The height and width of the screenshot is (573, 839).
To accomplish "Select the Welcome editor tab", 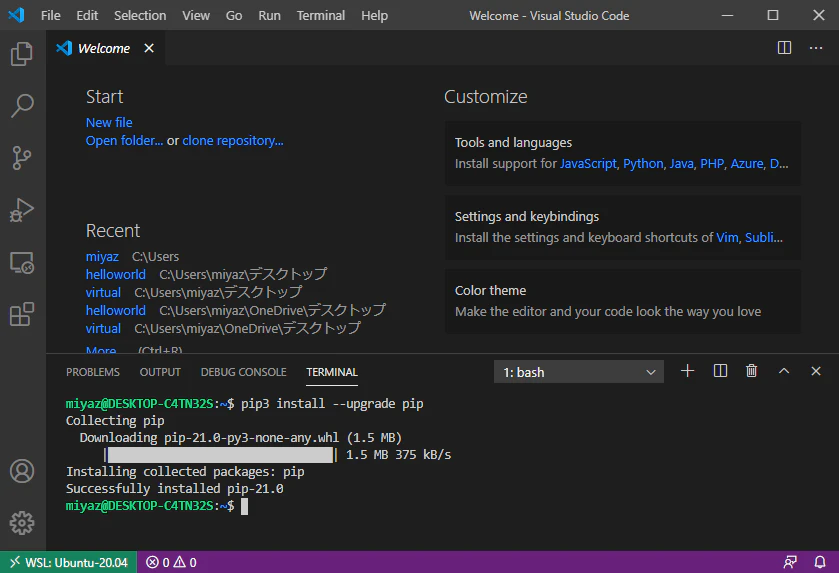I will 103,48.
